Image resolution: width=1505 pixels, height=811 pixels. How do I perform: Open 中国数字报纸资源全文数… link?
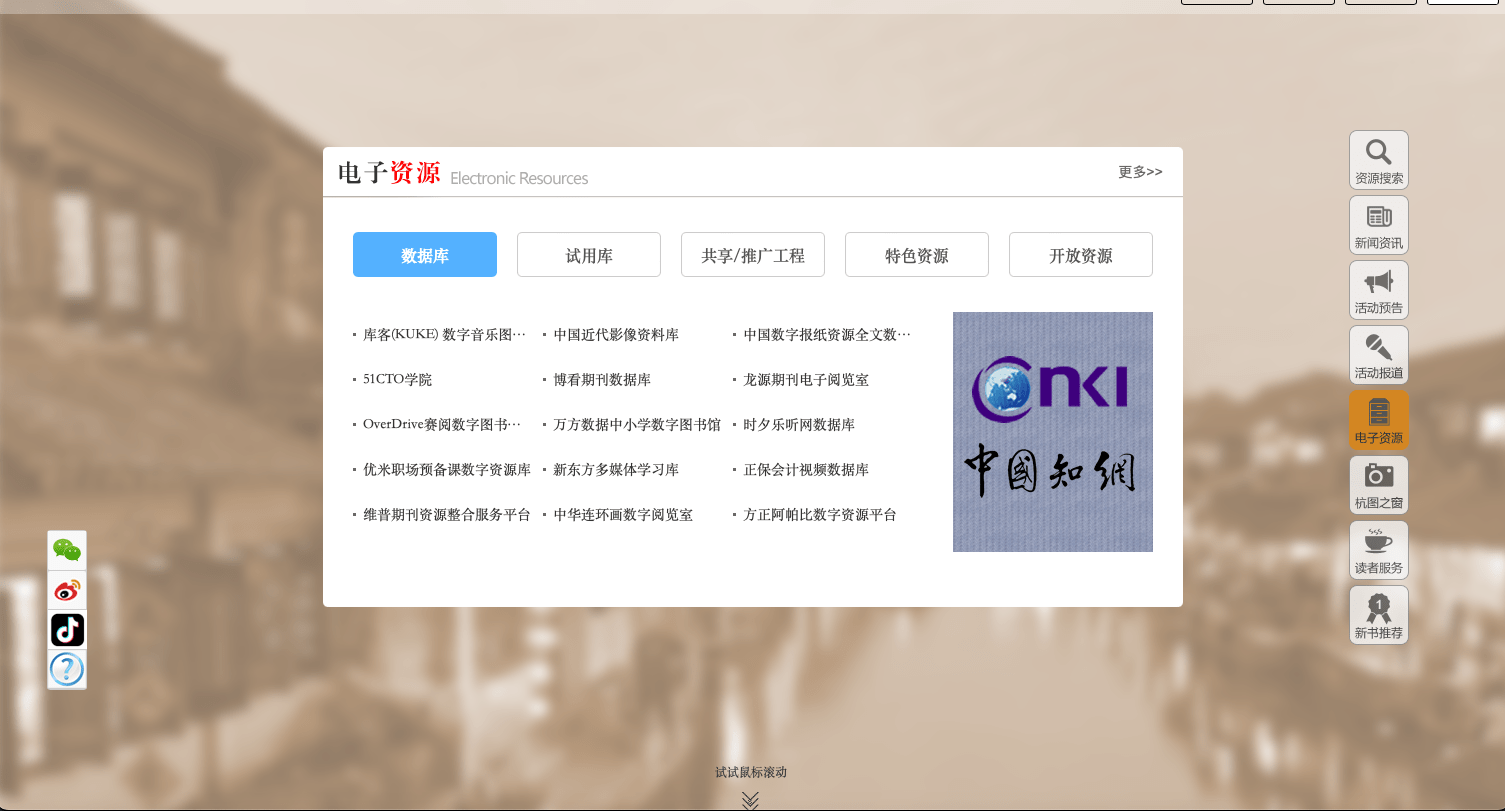click(x=827, y=335)
